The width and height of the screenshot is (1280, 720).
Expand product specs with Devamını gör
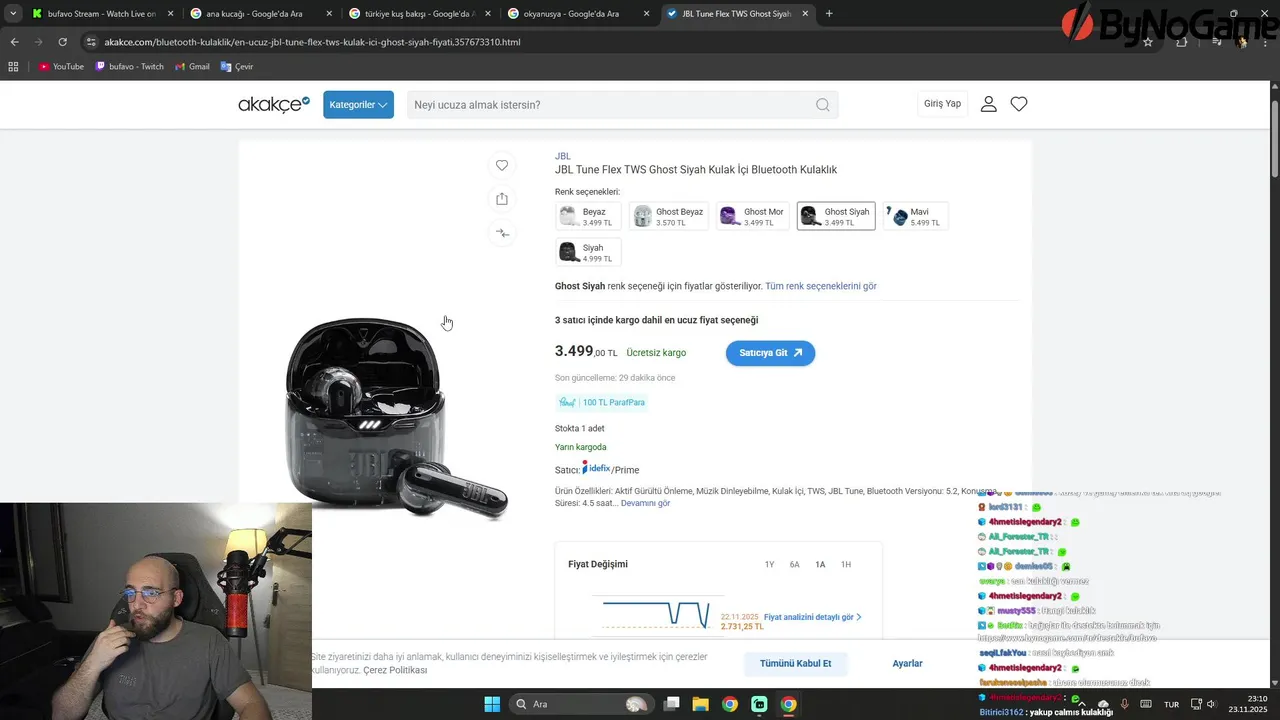point(645,503)
